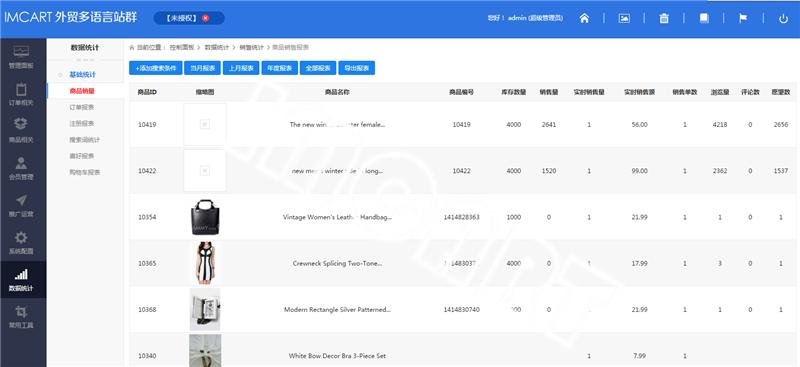Click the 销售量 column header

coord(548,92)
